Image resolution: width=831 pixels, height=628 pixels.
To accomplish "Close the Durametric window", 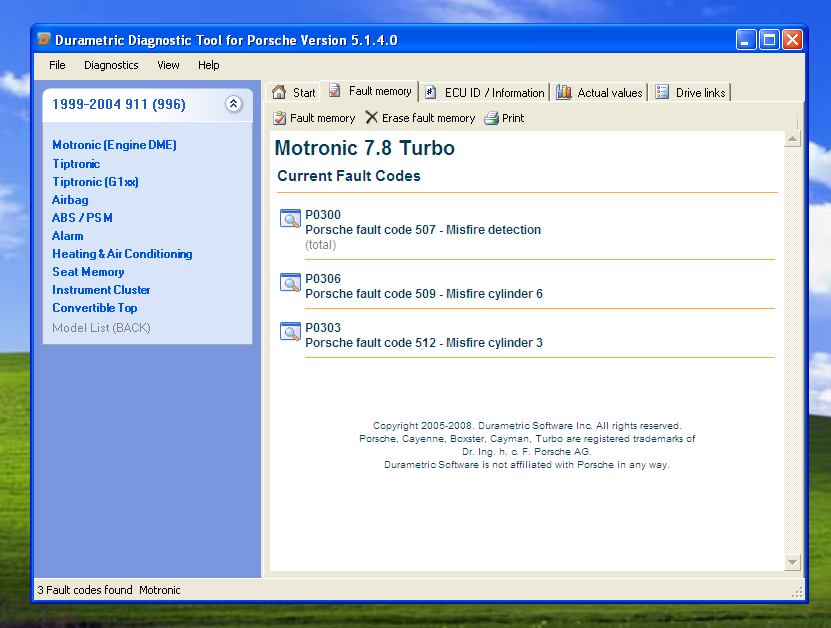I will point(792,40).
